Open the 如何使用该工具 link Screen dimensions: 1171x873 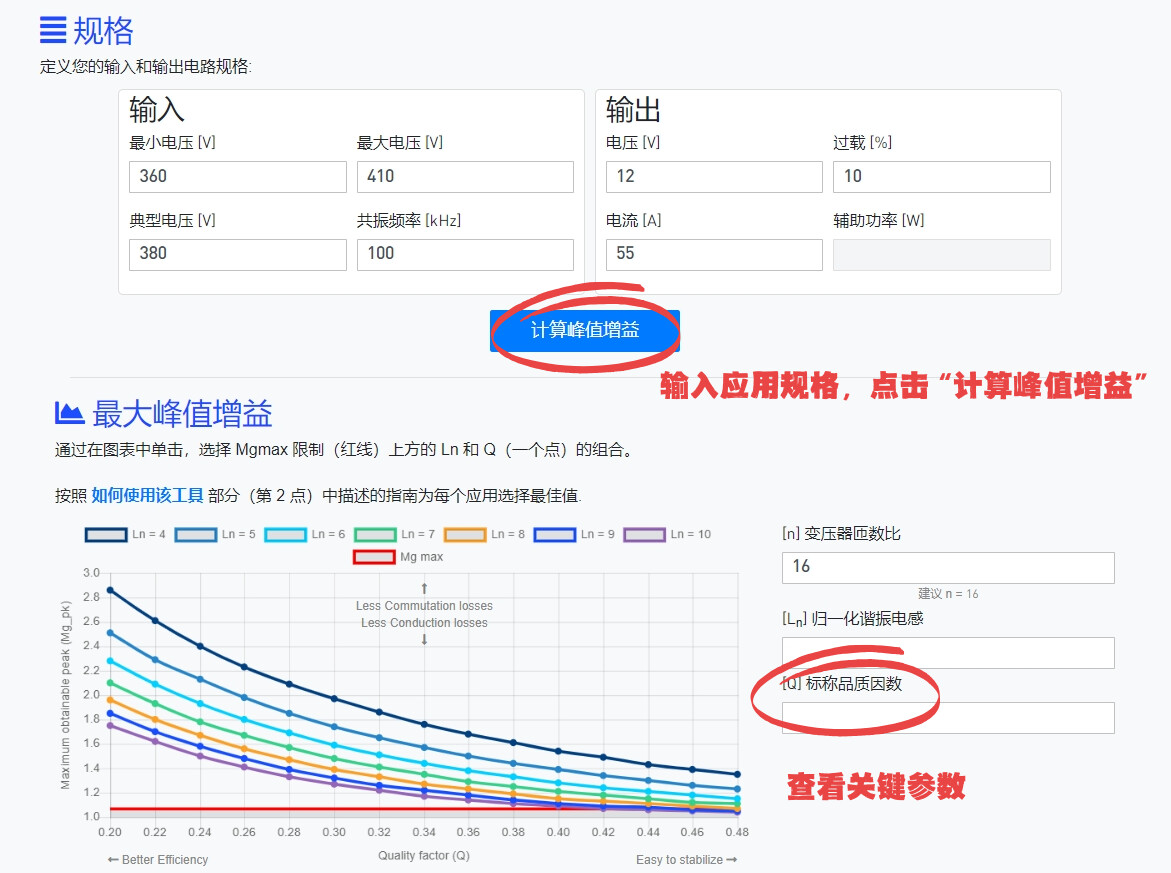tap(147, 495)
